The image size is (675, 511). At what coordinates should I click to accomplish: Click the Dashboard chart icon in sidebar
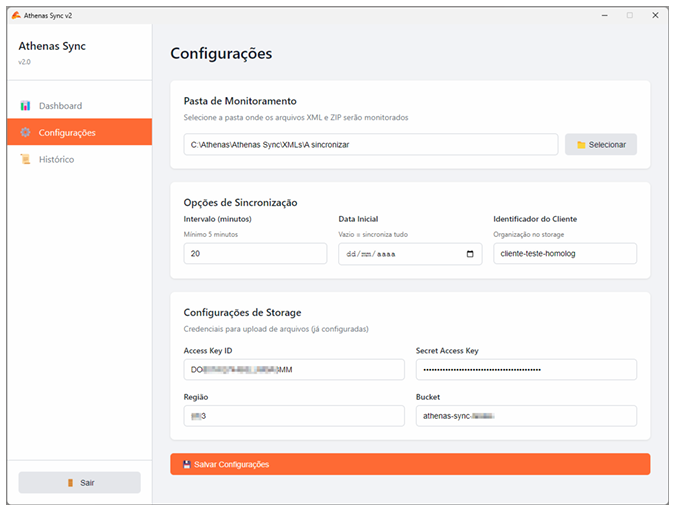pyautogui.click(x=26, y=106)
